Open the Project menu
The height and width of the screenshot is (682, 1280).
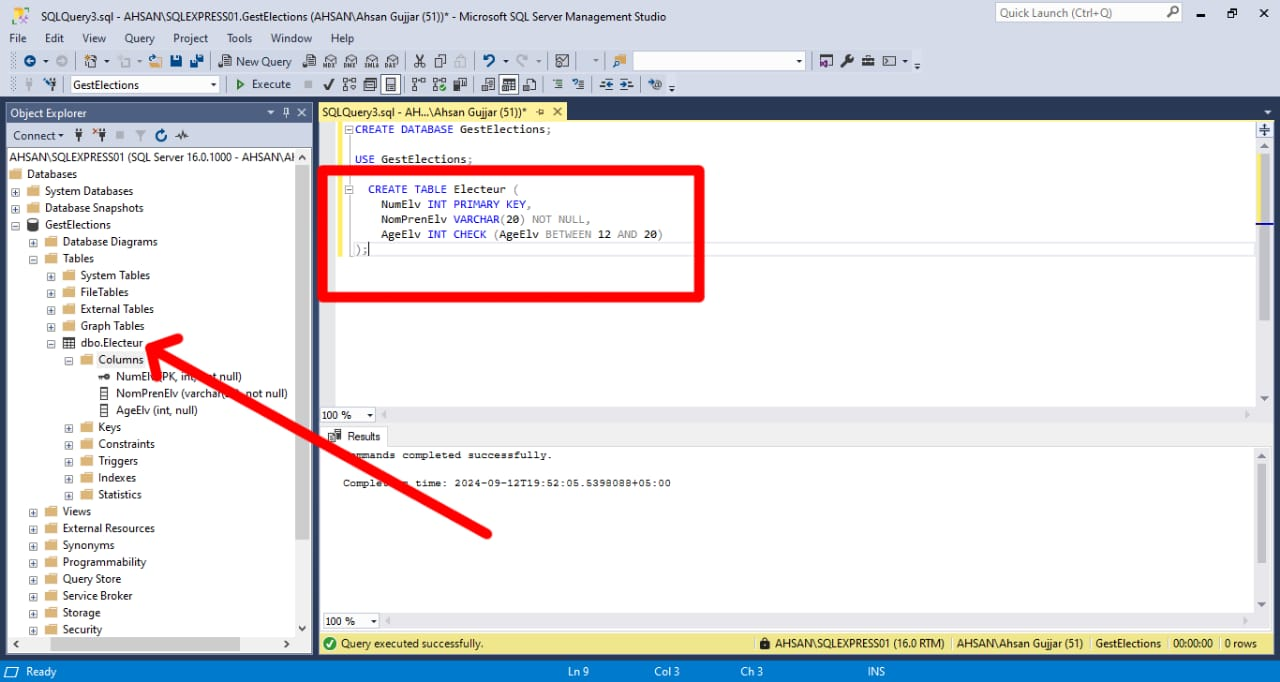click(x=190, y=38)
